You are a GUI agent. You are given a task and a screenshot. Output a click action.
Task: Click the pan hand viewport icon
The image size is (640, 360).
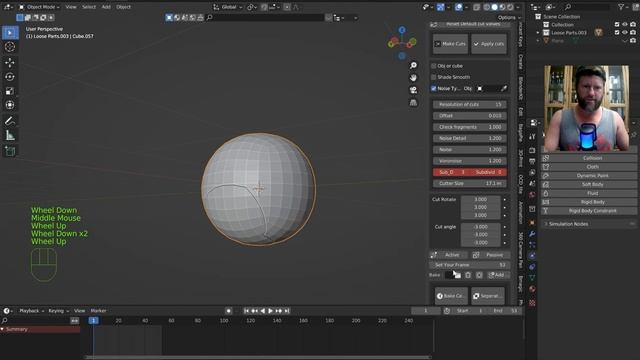(x=413, y=78)
